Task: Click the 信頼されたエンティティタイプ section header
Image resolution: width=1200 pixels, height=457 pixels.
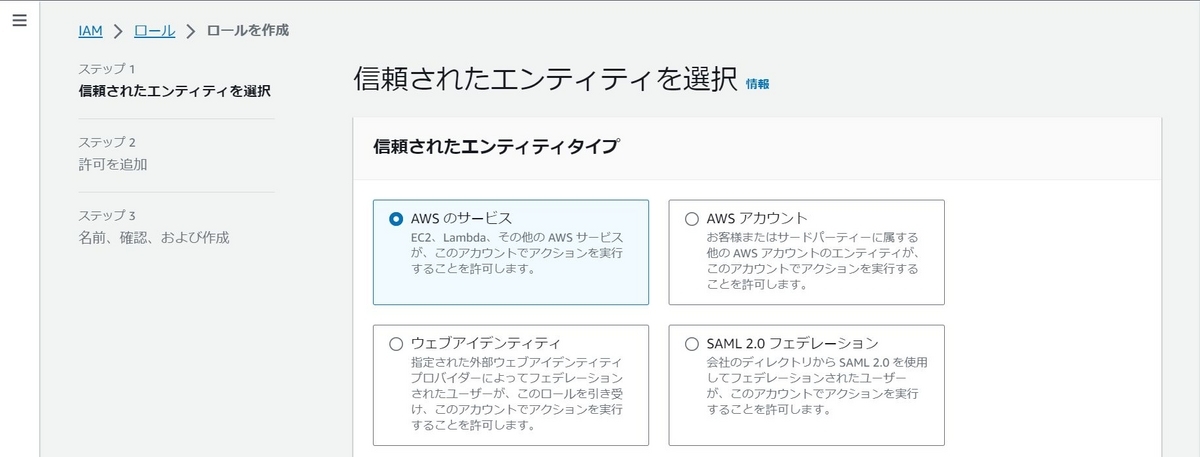Action: click(x=495, y=146)
